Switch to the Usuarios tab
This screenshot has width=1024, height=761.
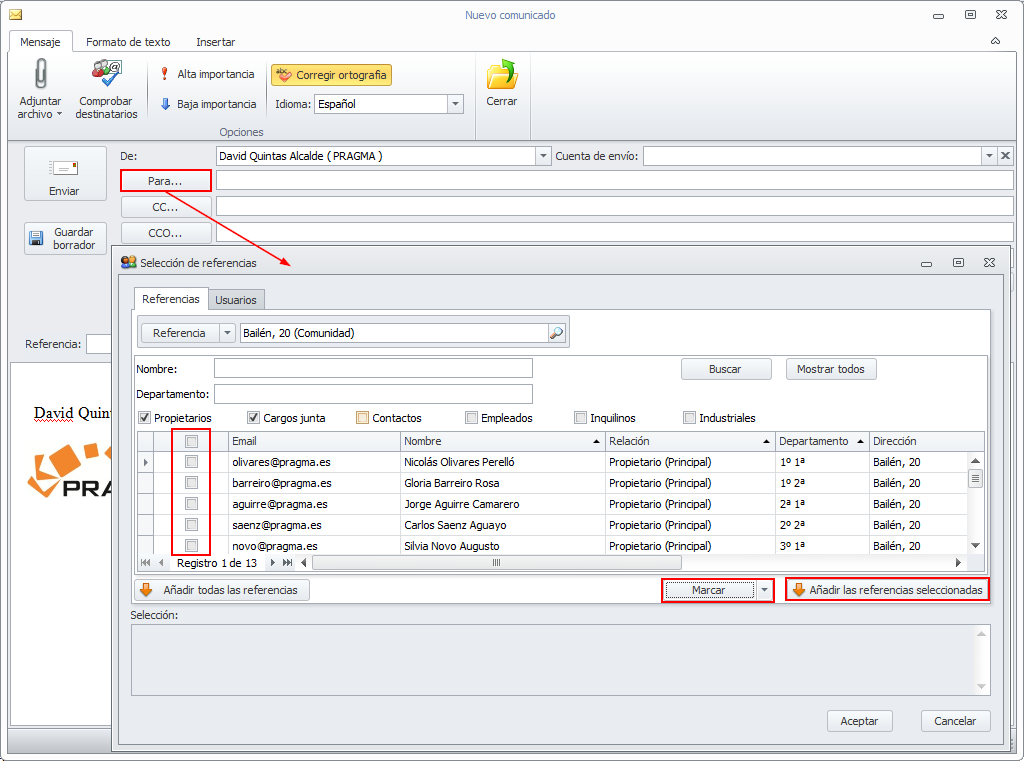pos(236,300)
